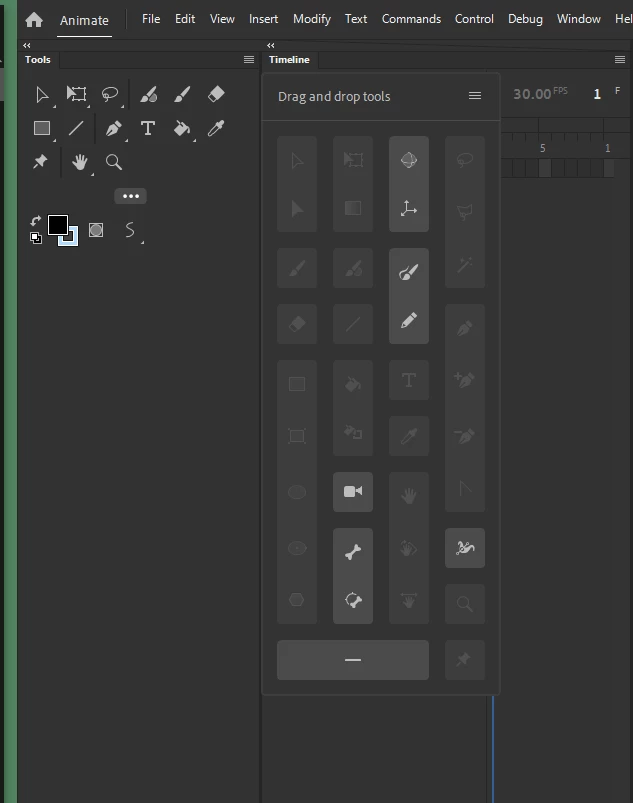Open the Timeline panel options menu
This screenshot has width=633, height=803.
click(x=620, y=59)
